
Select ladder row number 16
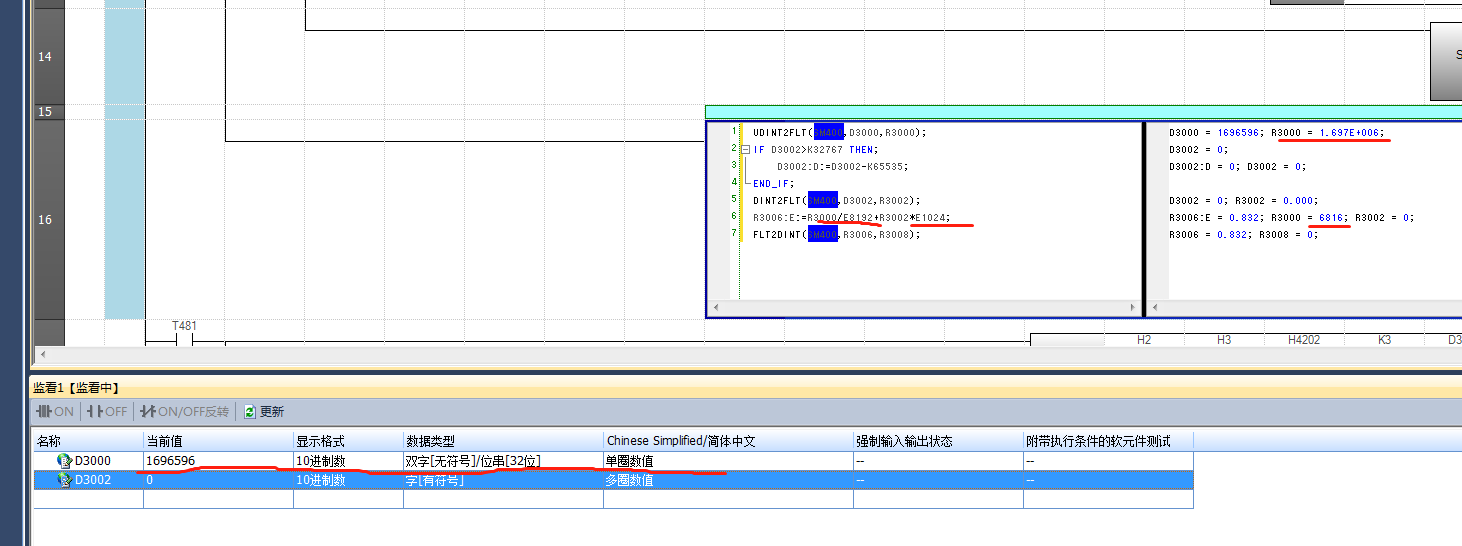coord(45,219)
